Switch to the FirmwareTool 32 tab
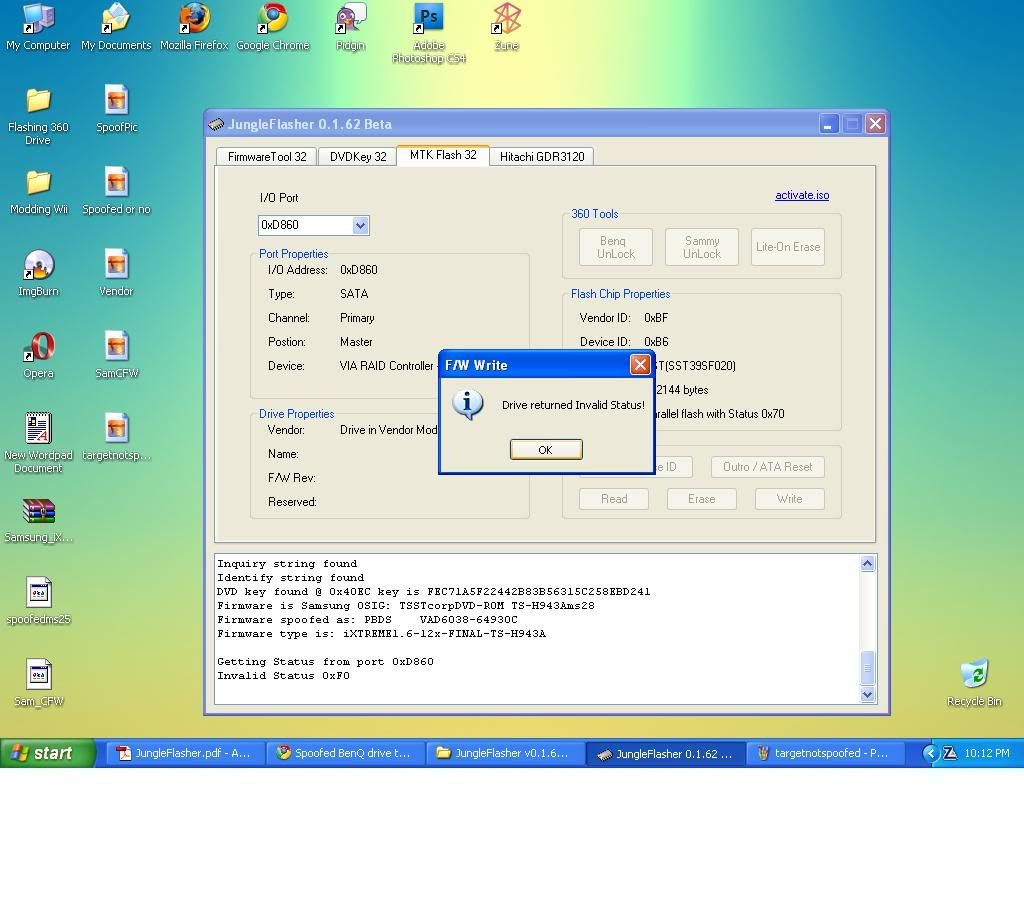Viewport: 1024px width, 900px height. [x=267, y=157]
